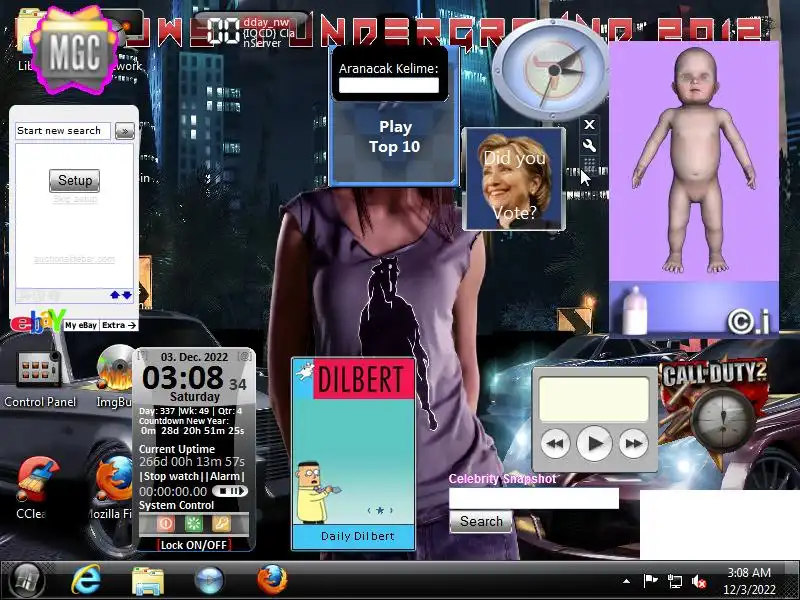800x600 pixels.
Task: Click the muted volume tray icon
Action: [698, 581]
